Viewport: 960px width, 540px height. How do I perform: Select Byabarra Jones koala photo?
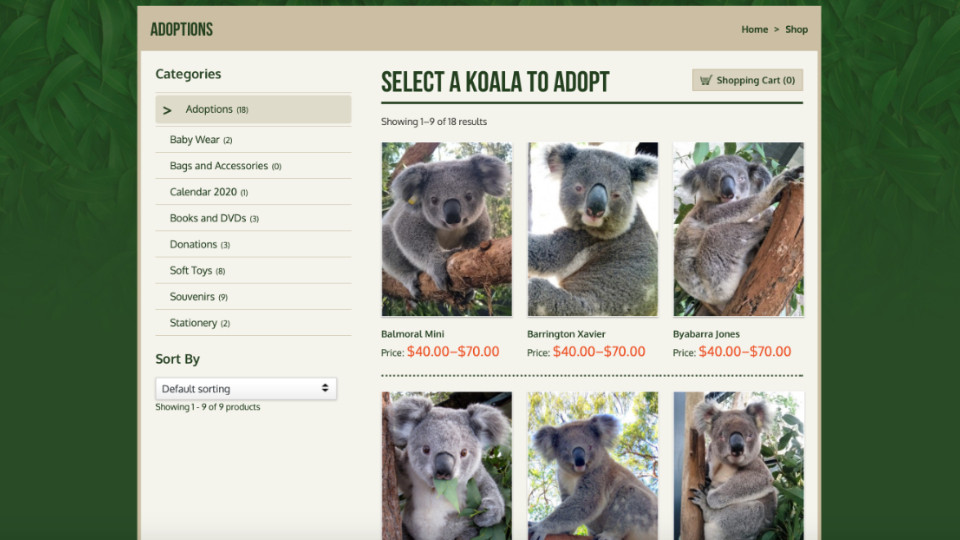click(738, 229)
